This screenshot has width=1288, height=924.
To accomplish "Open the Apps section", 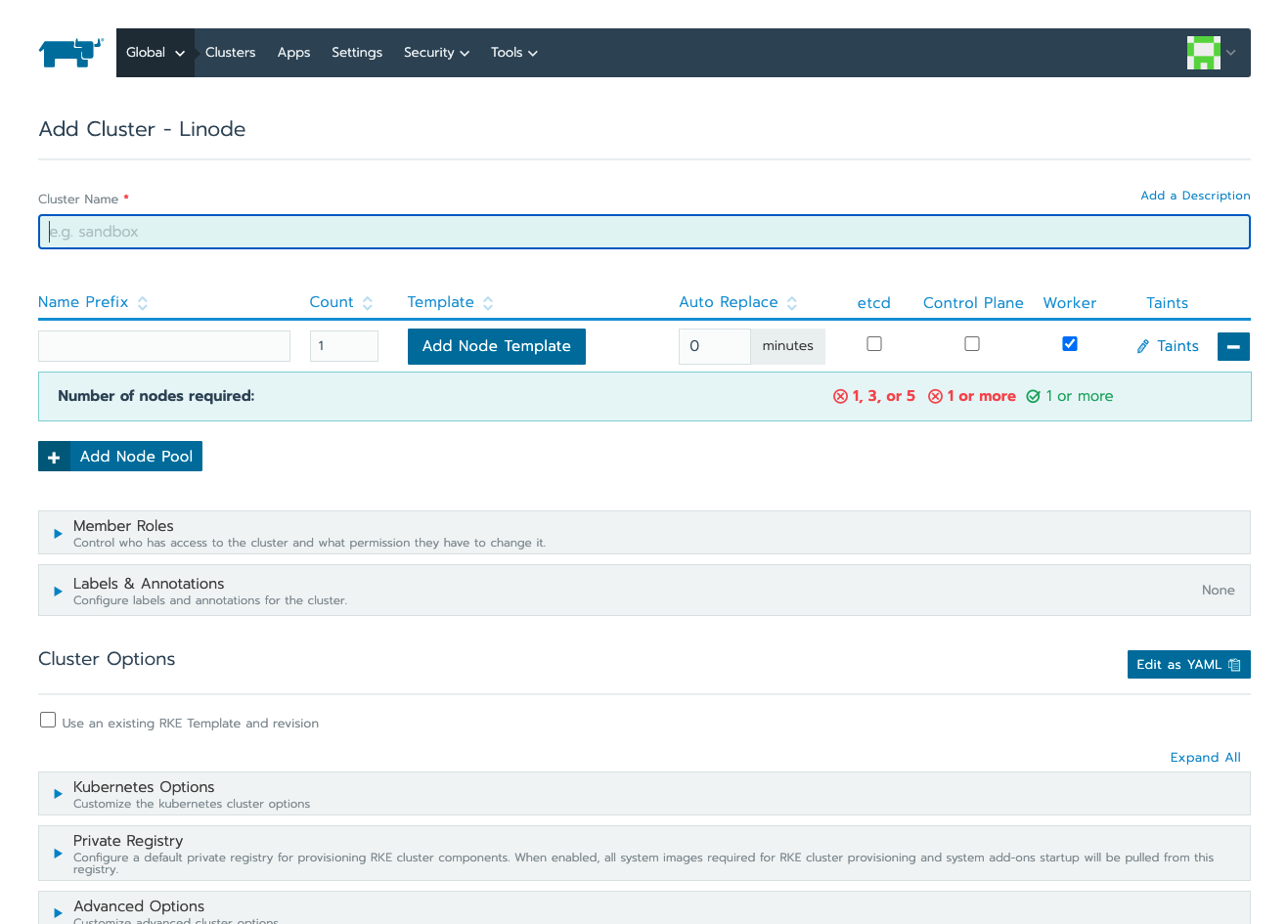I will pyautogui.click(x=293, y=52).
